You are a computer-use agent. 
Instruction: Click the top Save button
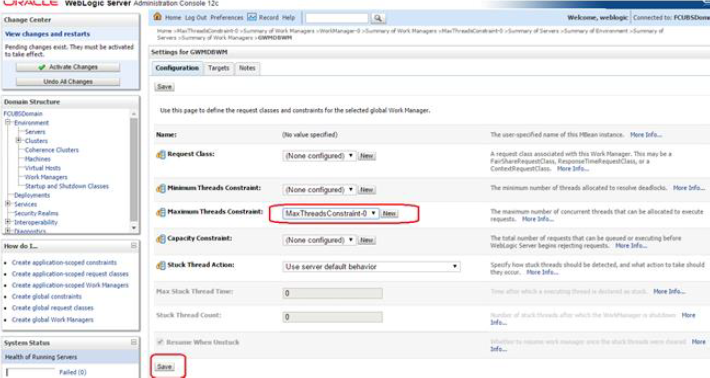(x=164, y=86)
